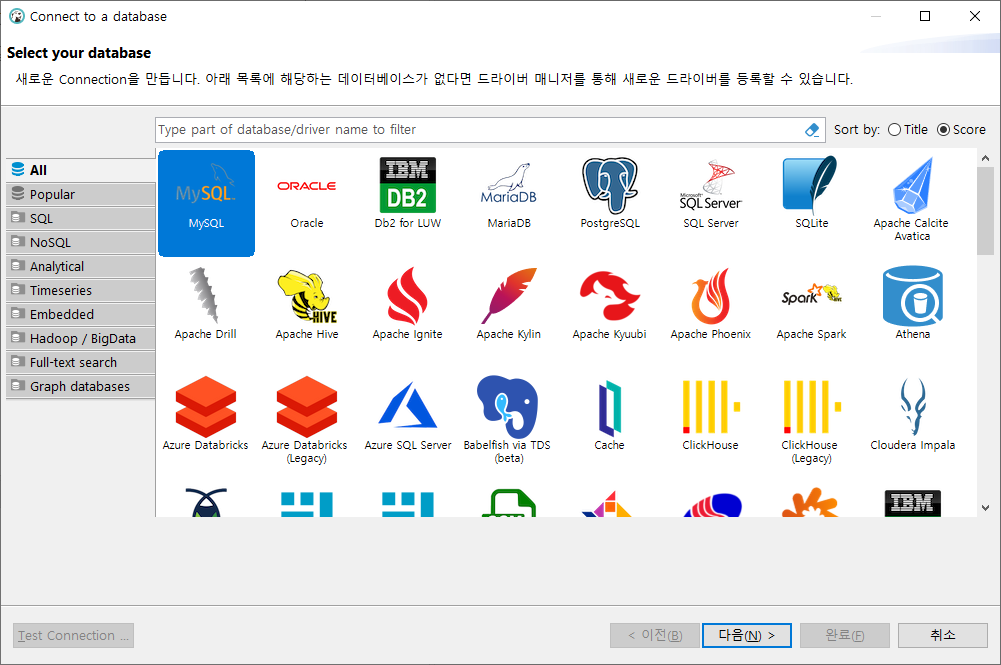Switch to the Popular category
This screenshot has width=1001, height=665.
coord(80,194)
